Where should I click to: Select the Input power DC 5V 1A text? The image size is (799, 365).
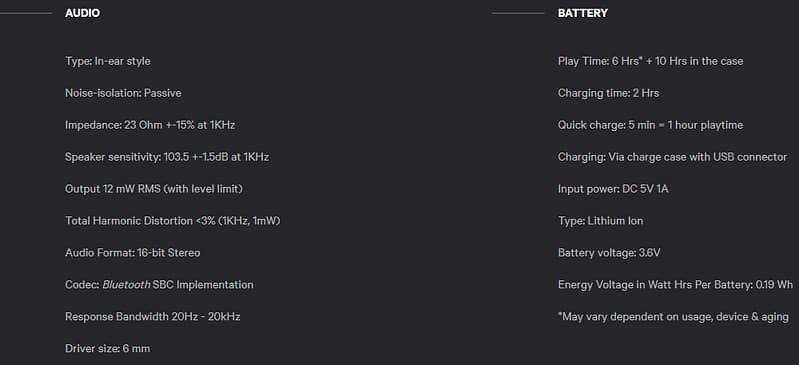tap(613, 189)
